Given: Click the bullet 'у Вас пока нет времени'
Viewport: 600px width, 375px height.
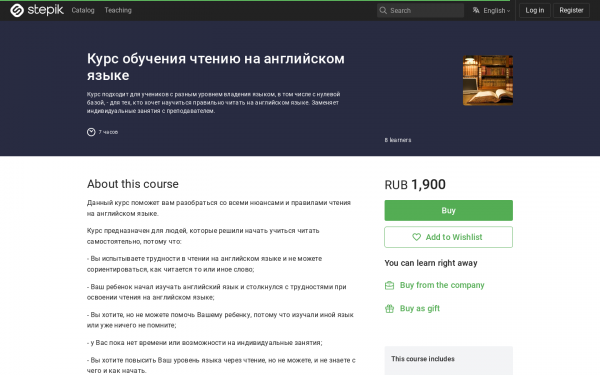Looking at the screenshot, I should 205,343.
